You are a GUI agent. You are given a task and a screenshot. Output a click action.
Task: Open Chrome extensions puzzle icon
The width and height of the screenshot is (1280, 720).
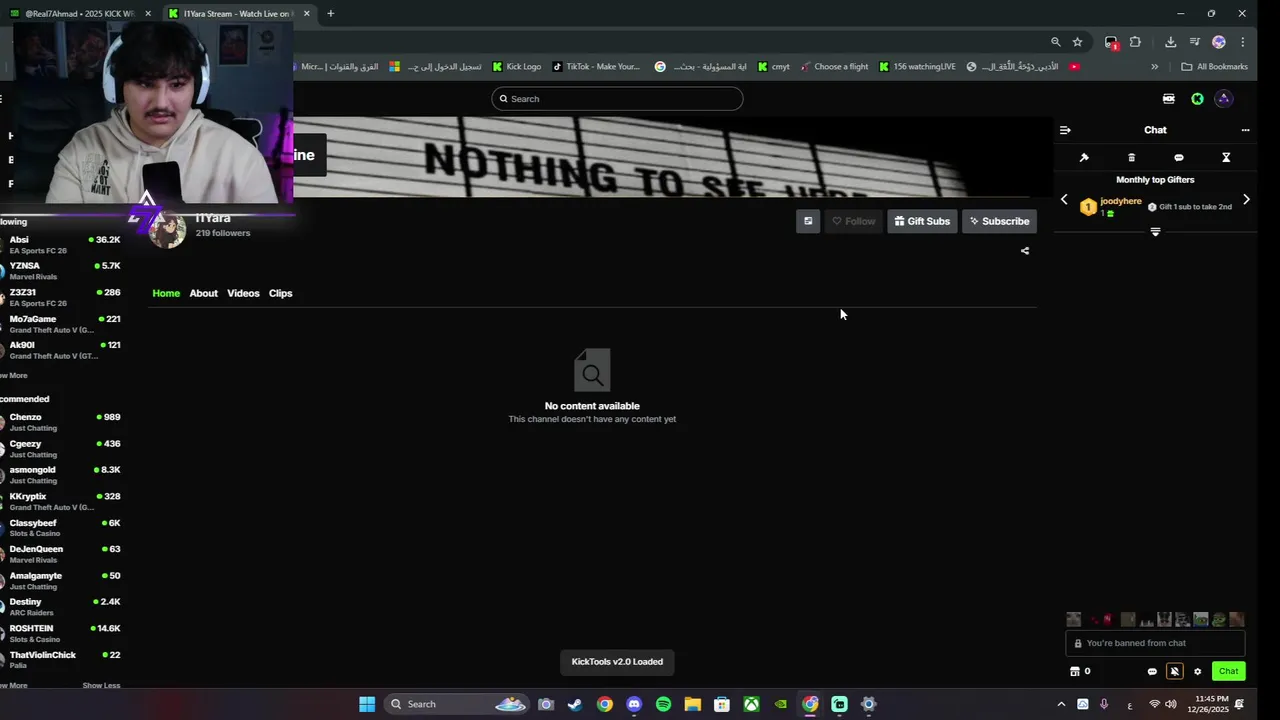1135,42
